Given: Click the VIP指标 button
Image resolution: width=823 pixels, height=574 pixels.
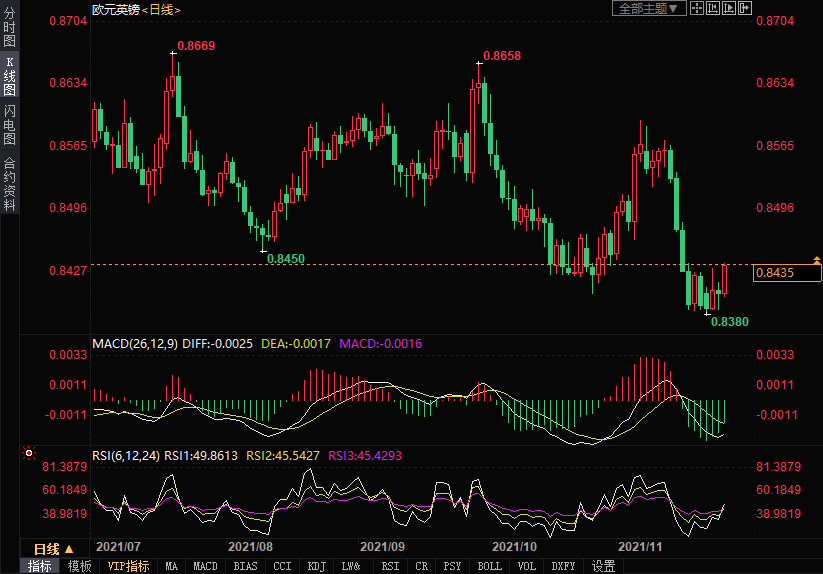Looking at the screenshot, I should (128, 566).
